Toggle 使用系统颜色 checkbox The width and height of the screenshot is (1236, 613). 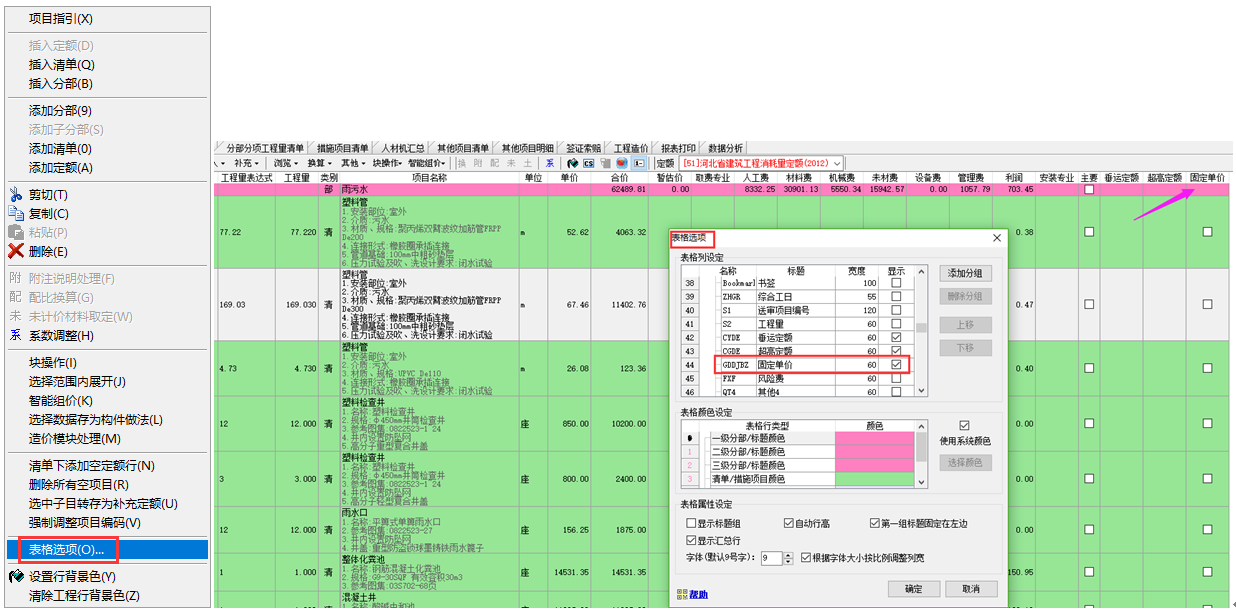[x=965, y=426]
